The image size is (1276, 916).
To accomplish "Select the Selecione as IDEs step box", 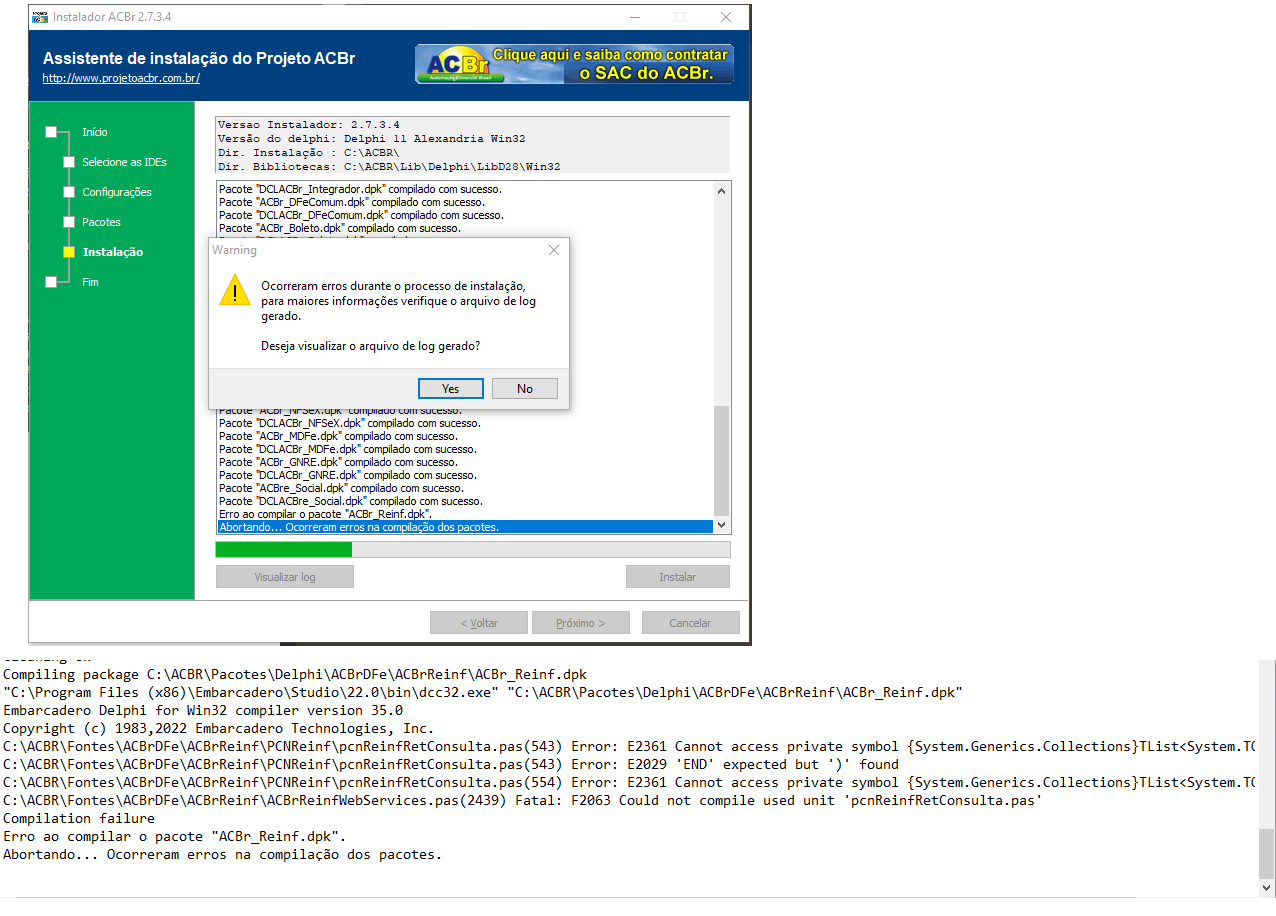I will point(69,162).
